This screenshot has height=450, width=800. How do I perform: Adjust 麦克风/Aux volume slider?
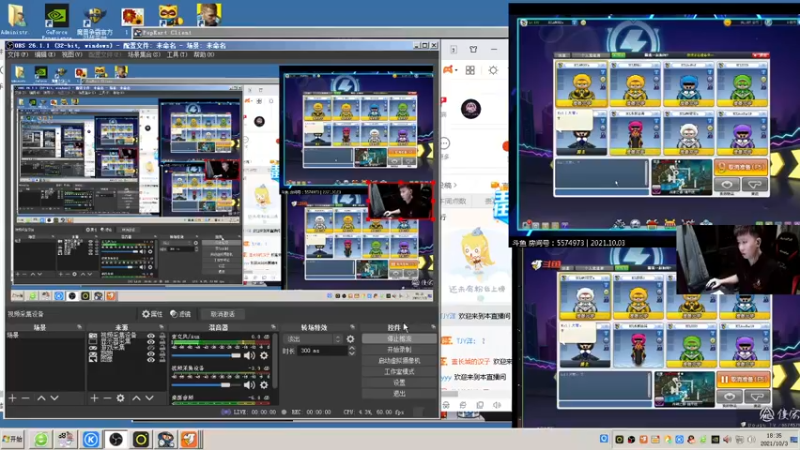click(x=206, y=356)
